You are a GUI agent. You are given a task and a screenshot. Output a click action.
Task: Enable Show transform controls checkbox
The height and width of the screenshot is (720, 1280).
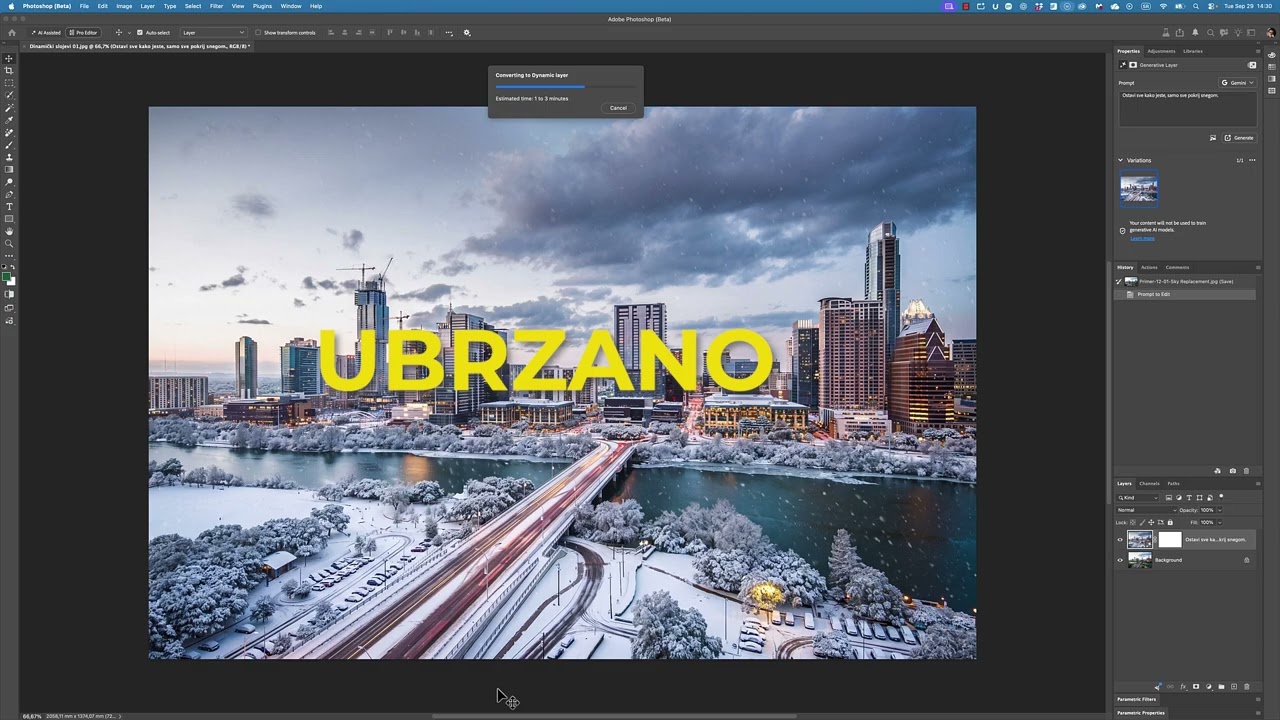(258, 33)
